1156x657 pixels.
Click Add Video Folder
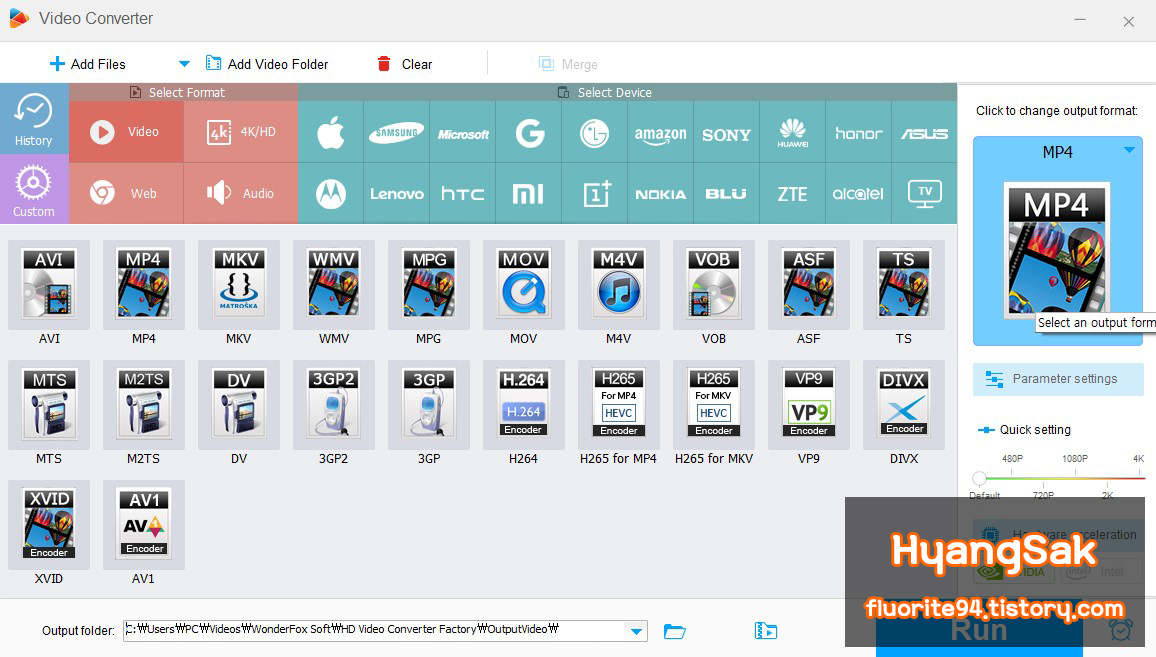click(267, 64)
